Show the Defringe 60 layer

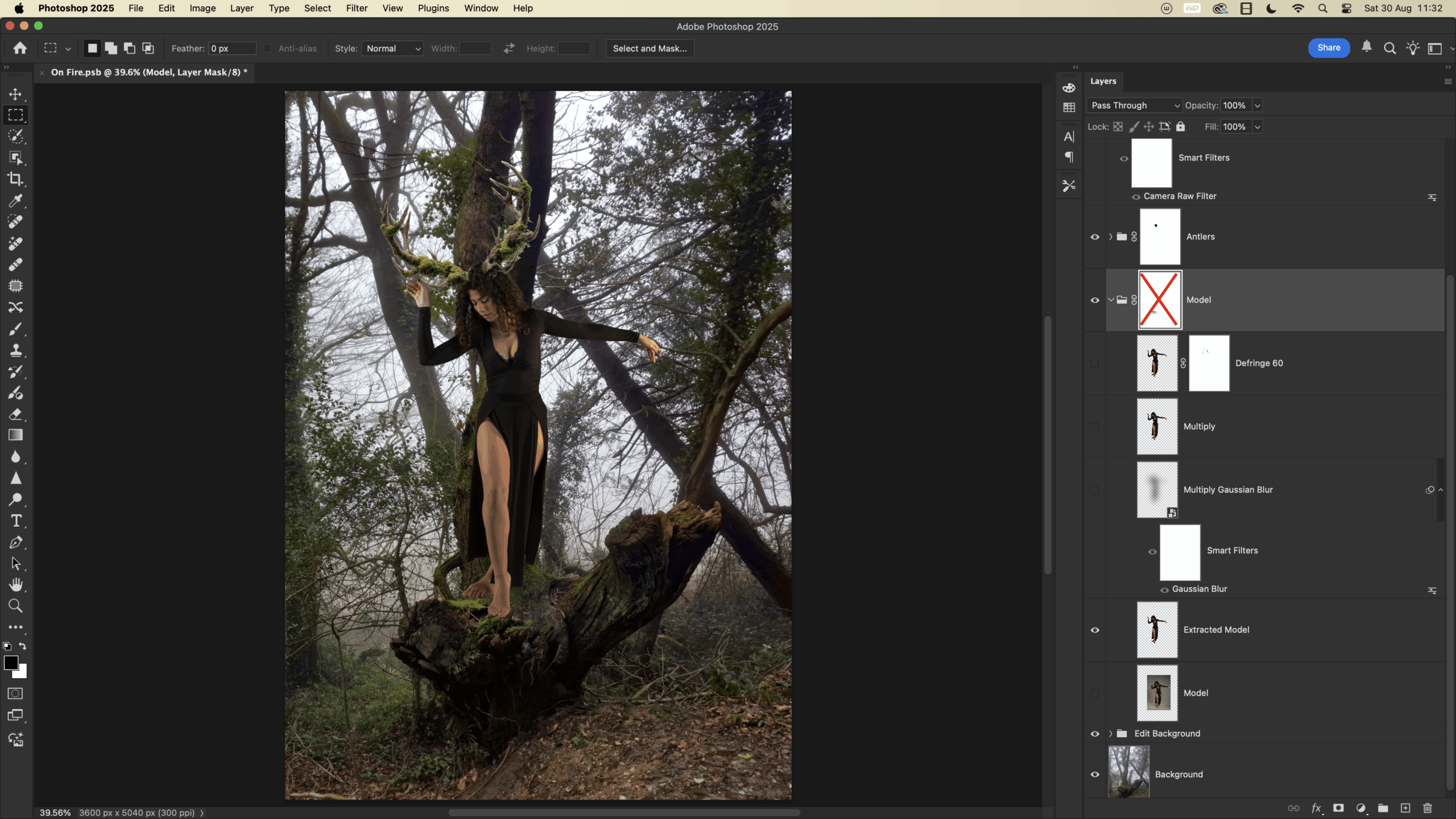pos(1094,363)
